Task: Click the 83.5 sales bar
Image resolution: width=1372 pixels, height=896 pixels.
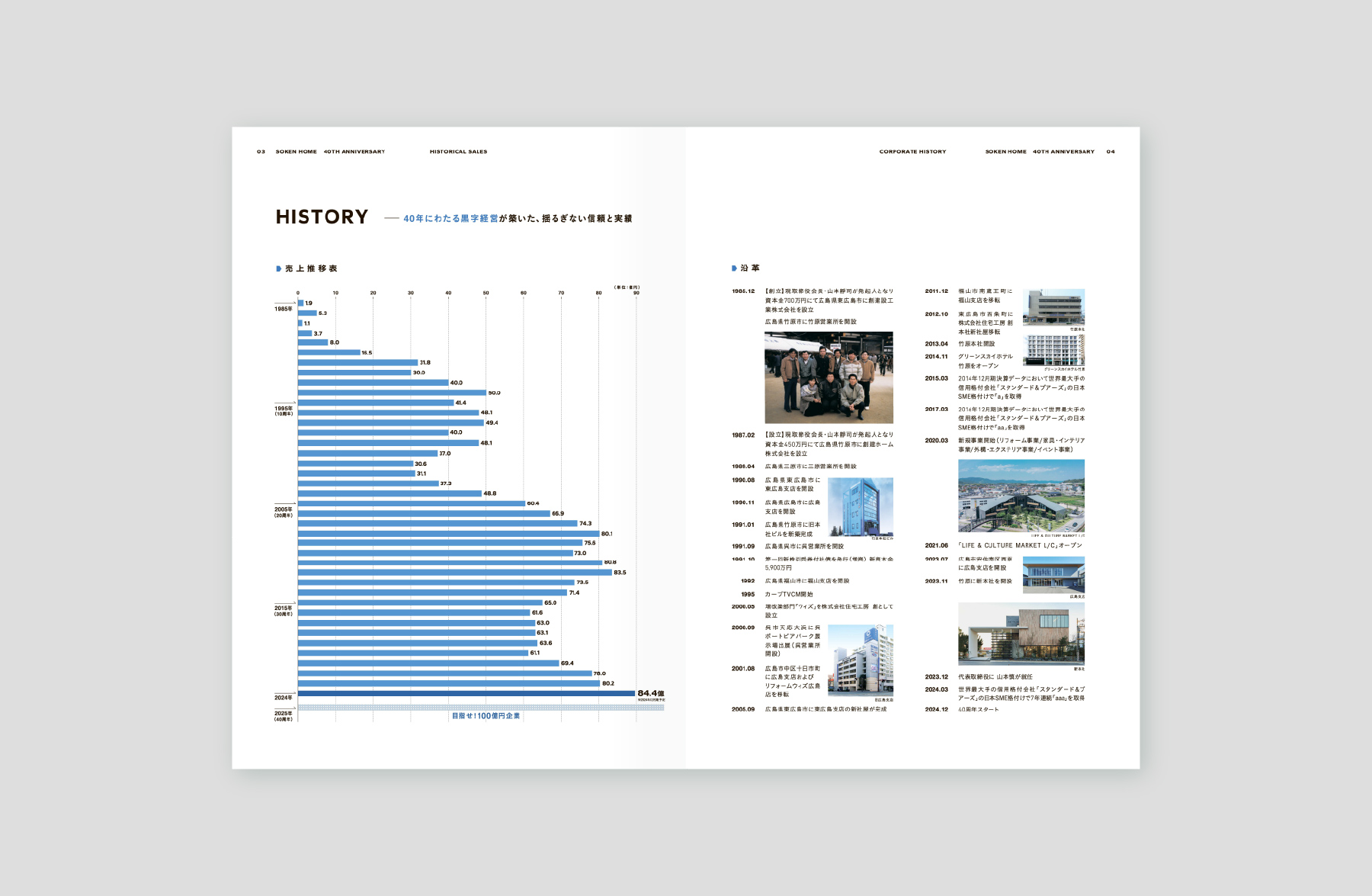Action: (x=455, y=572)
